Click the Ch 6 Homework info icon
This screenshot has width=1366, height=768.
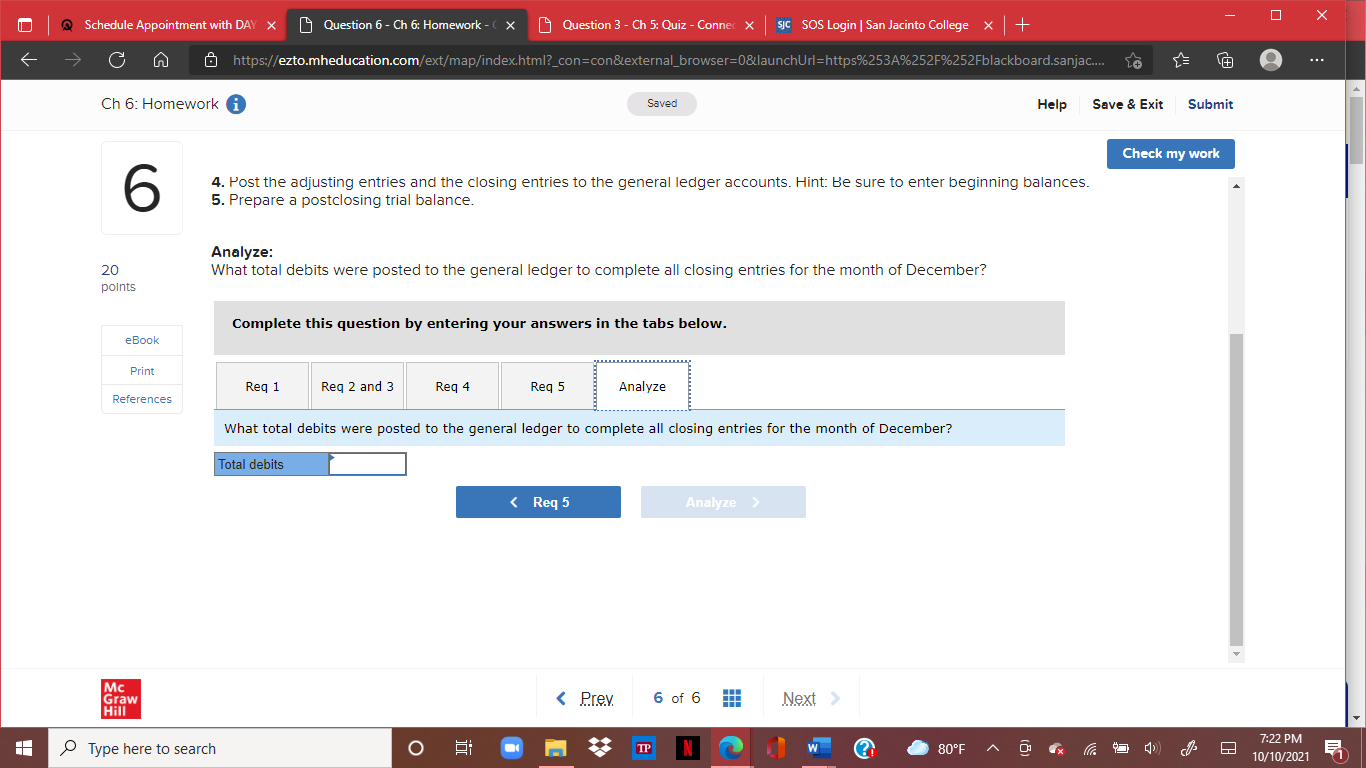pyautogui.click(x=236, y=103)
